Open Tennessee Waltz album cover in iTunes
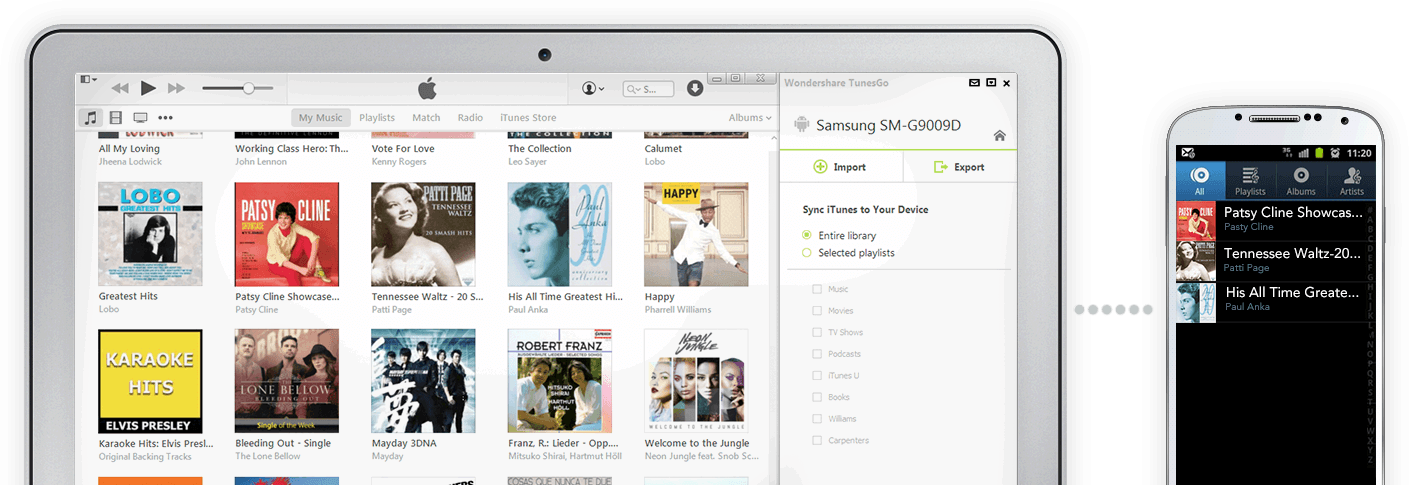Screen dimensions: 1409x485 click(x=423, y=234)
